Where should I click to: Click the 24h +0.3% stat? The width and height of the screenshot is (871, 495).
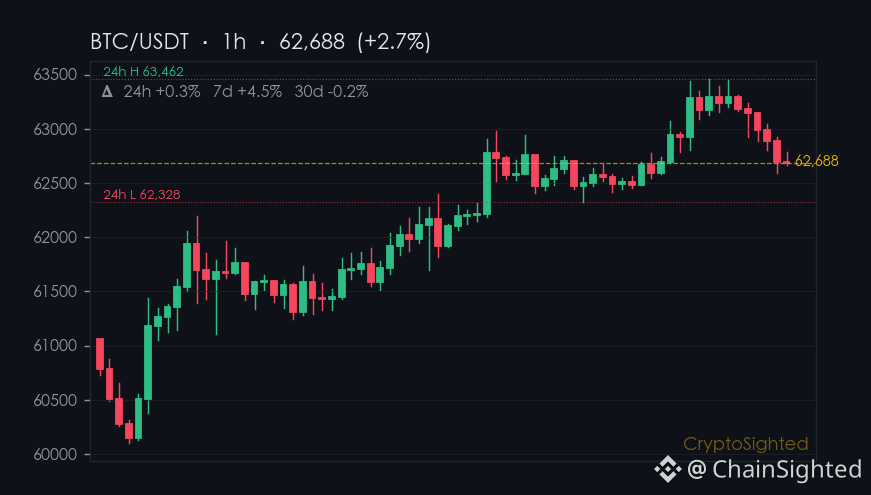[x=162, y=92]
